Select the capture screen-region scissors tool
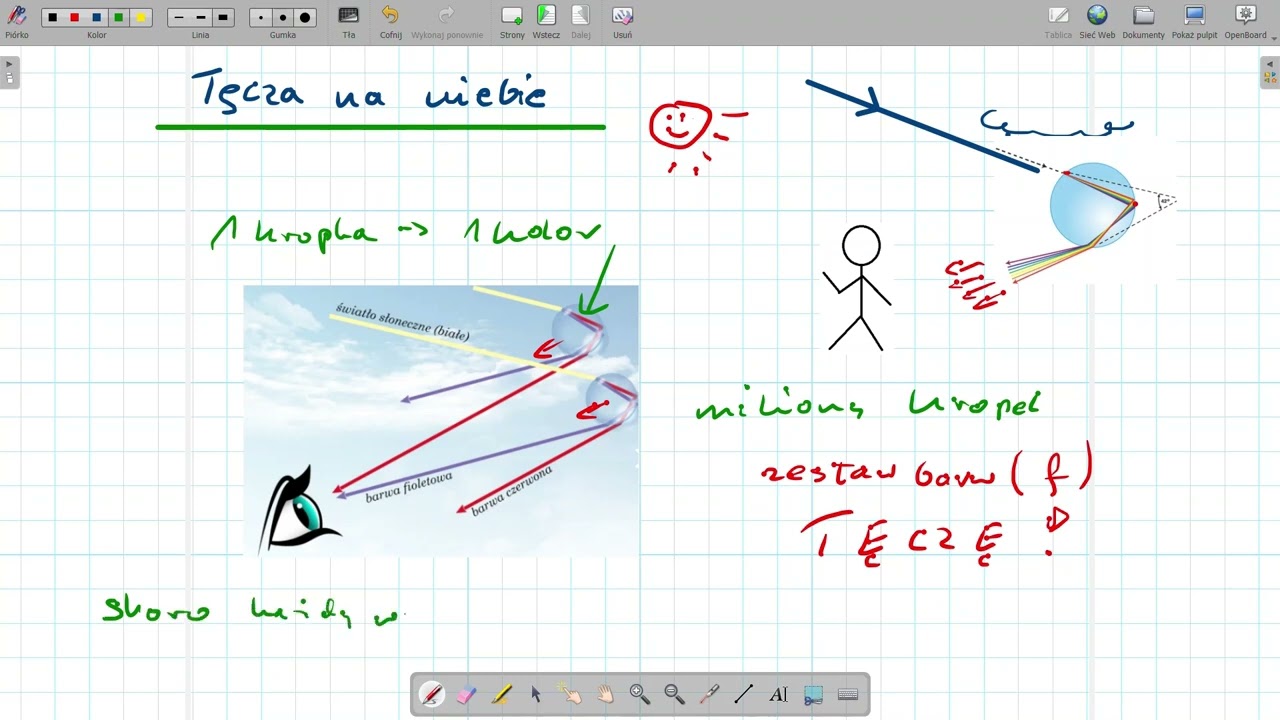The image size is (1280, 720). tap(813, 694)
